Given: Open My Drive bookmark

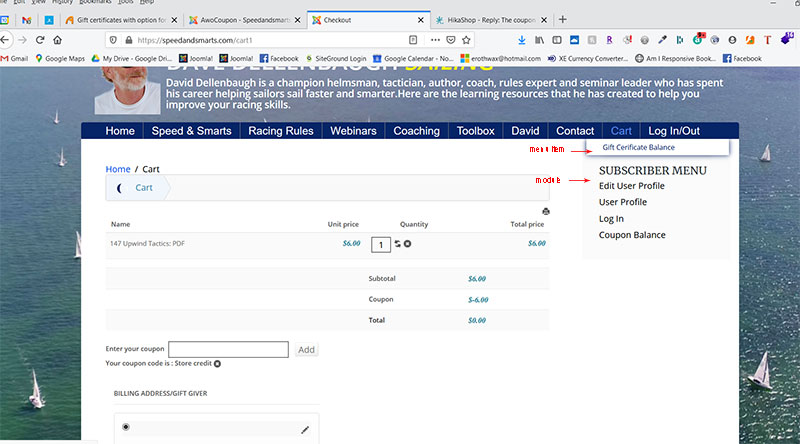Looking at the screenshot, I should pos(132,59).
